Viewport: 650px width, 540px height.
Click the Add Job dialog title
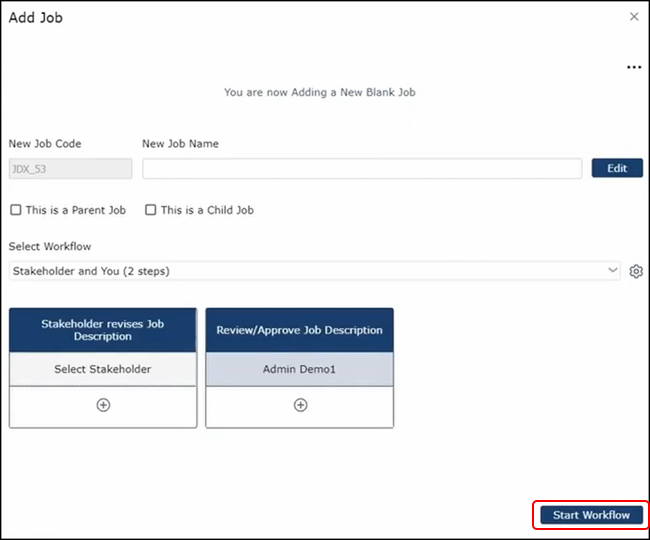36,18
